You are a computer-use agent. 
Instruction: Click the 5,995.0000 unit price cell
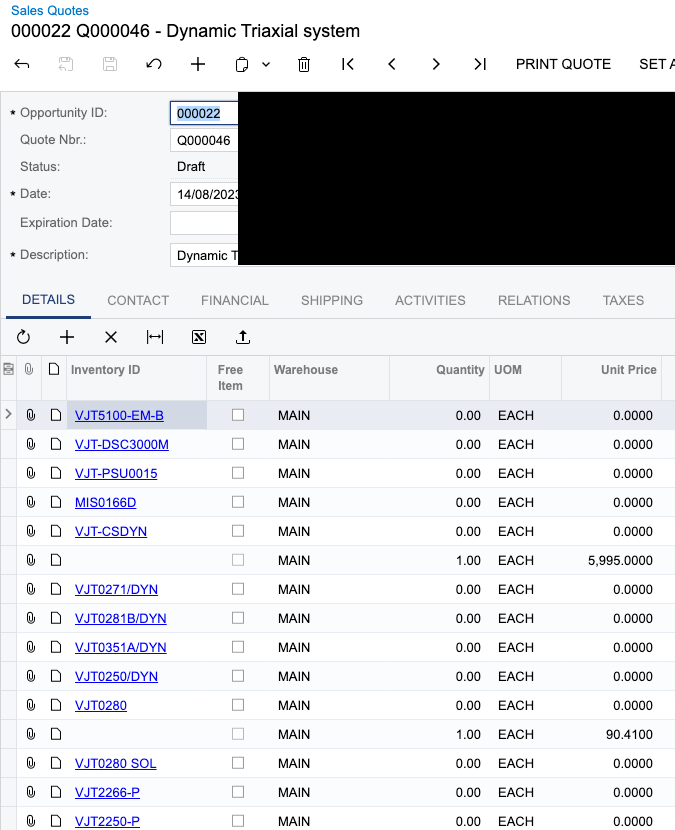[x=611, y=560]
